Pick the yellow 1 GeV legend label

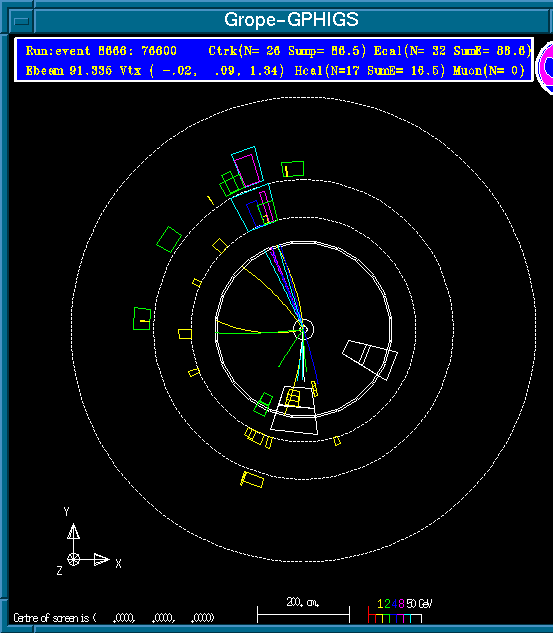point(380,604)
